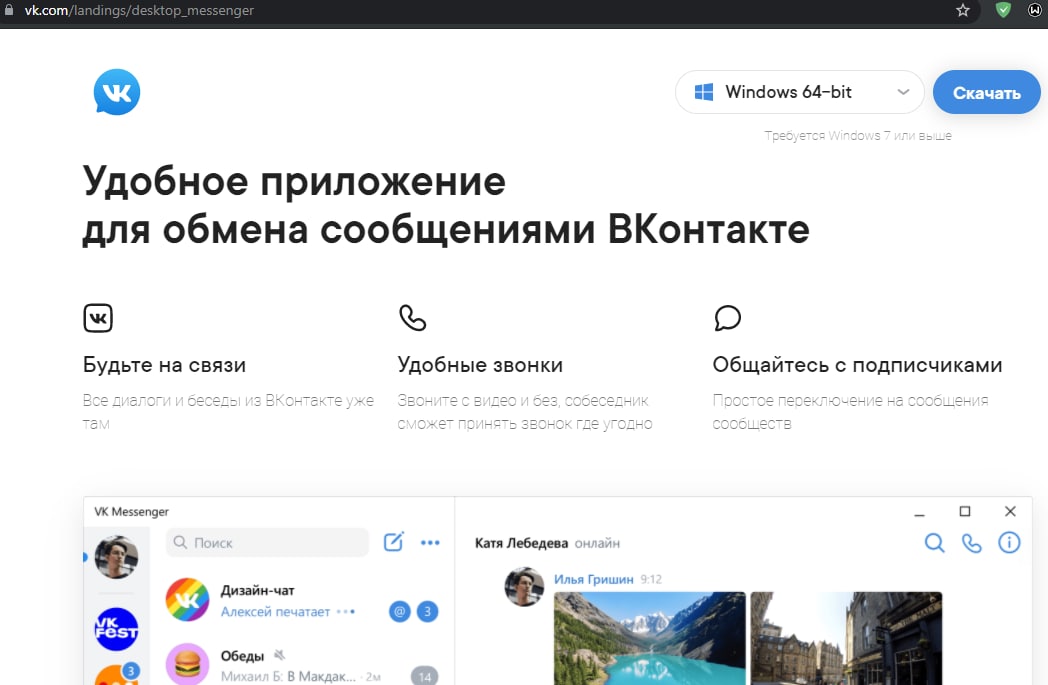Screen dimensions: 1048x685
Task: Click the search magnifier in chat header
Action: tap(934, 543)
